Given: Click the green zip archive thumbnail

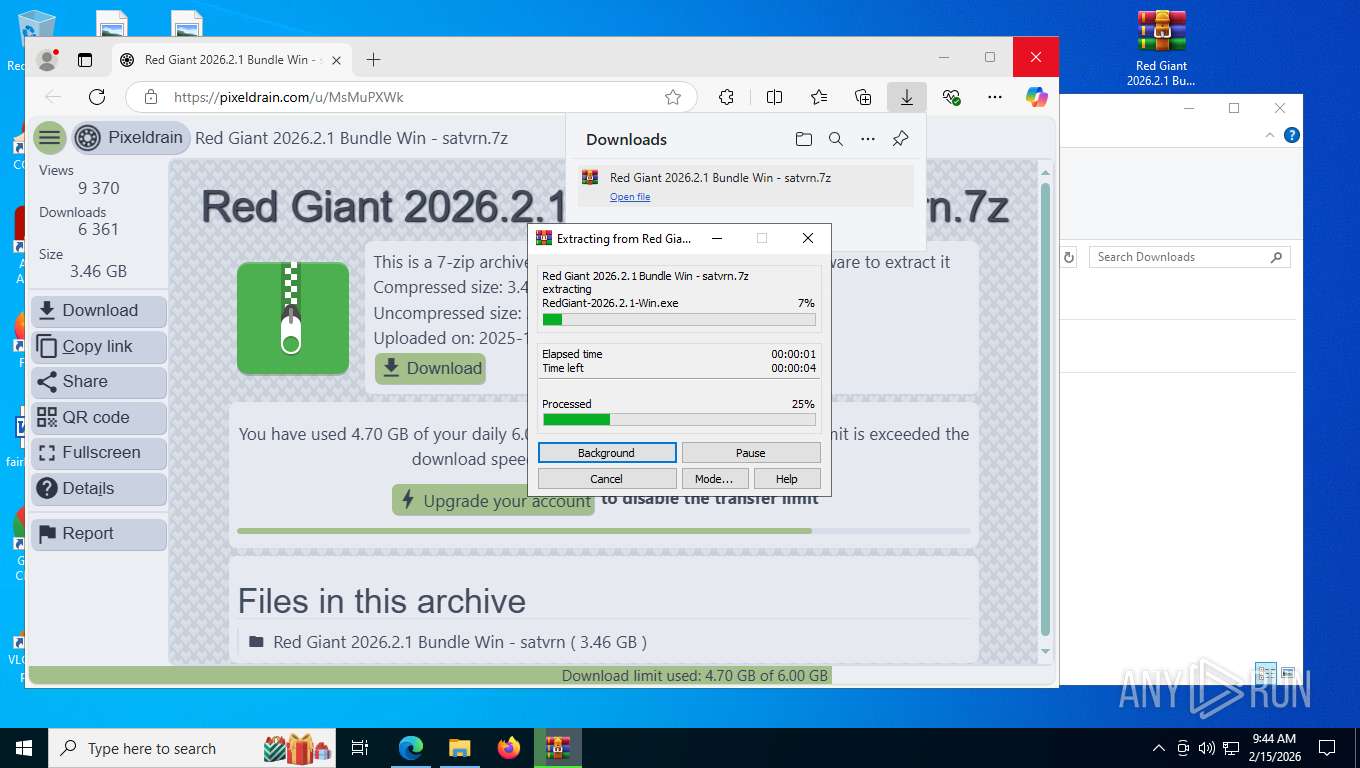Looking at the screenshot, I should click(x=293, y=318).
